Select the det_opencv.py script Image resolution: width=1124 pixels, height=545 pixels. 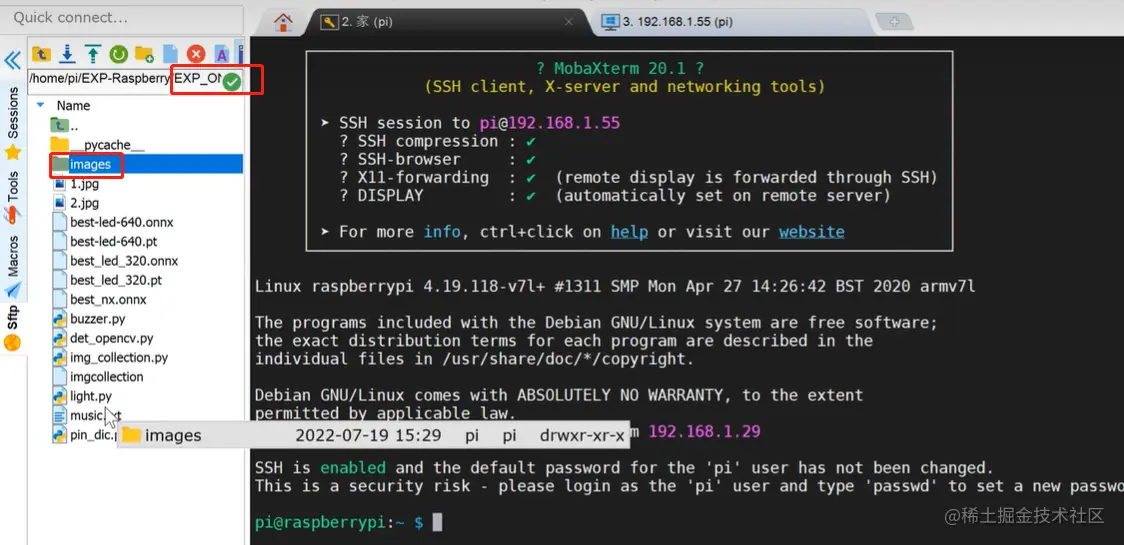tap(112, 338)
